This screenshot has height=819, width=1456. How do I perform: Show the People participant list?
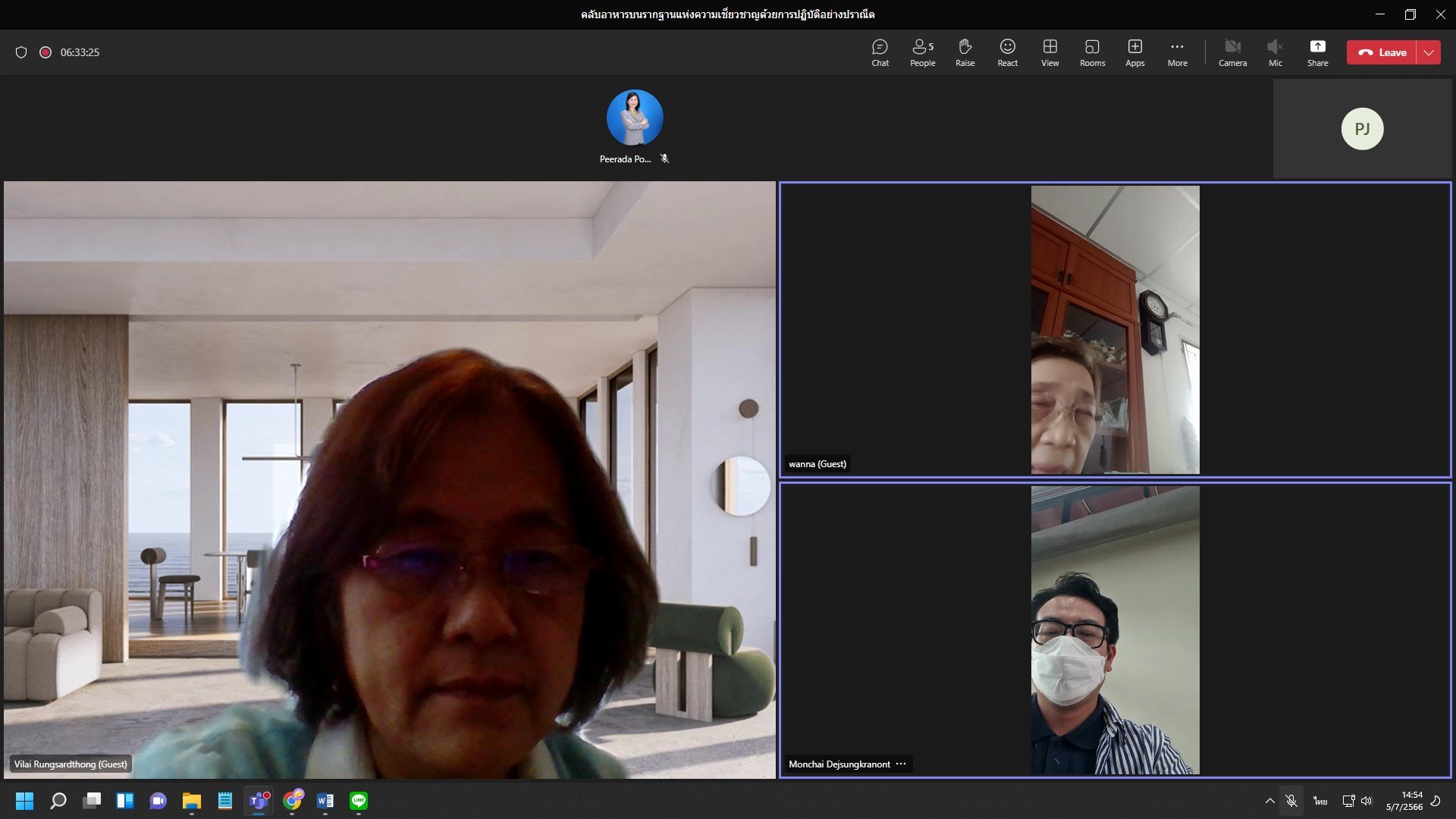click(x=922, y=52)
